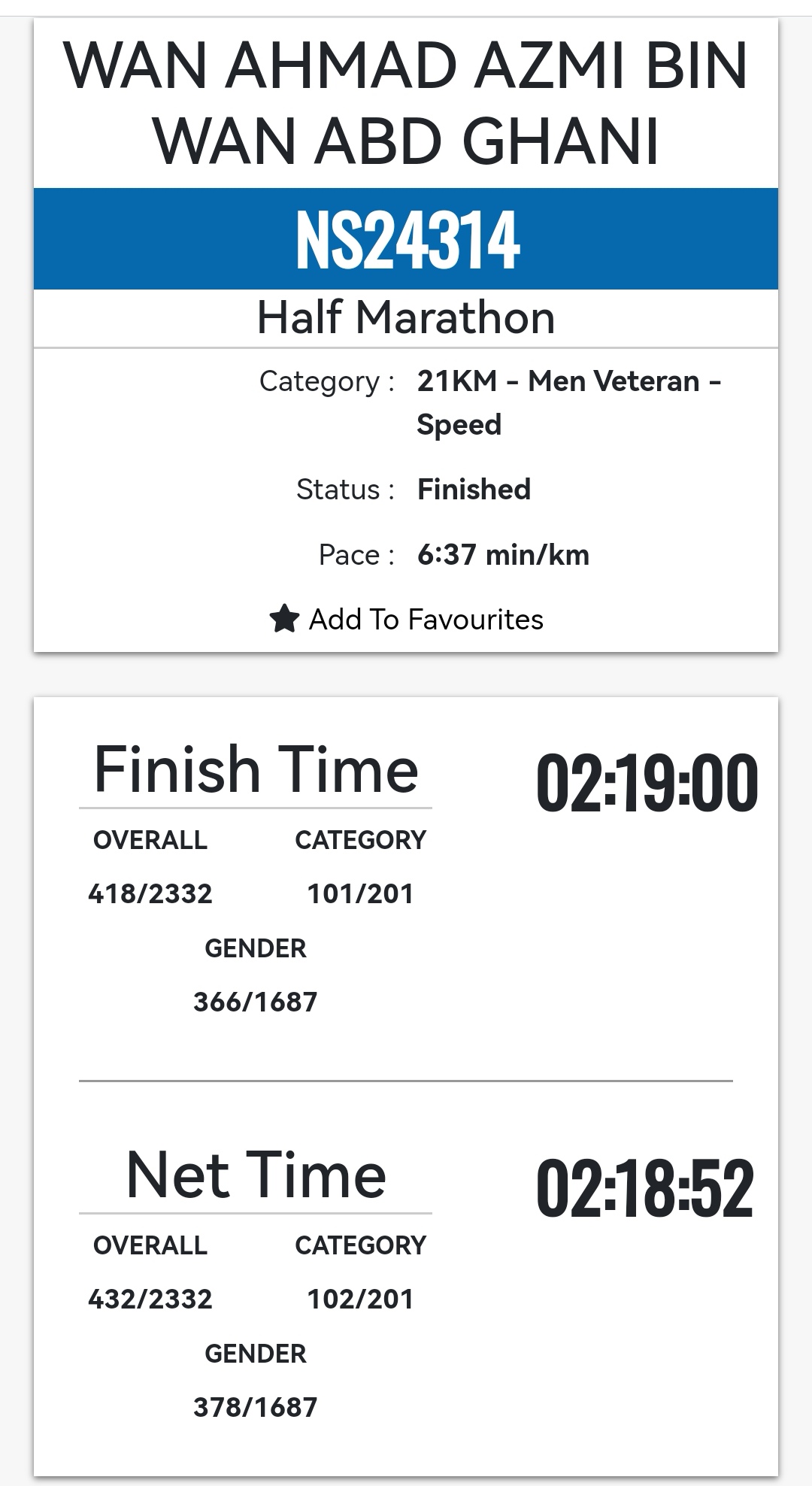
Task: Click the runner name heading
Action: point(406,103)
